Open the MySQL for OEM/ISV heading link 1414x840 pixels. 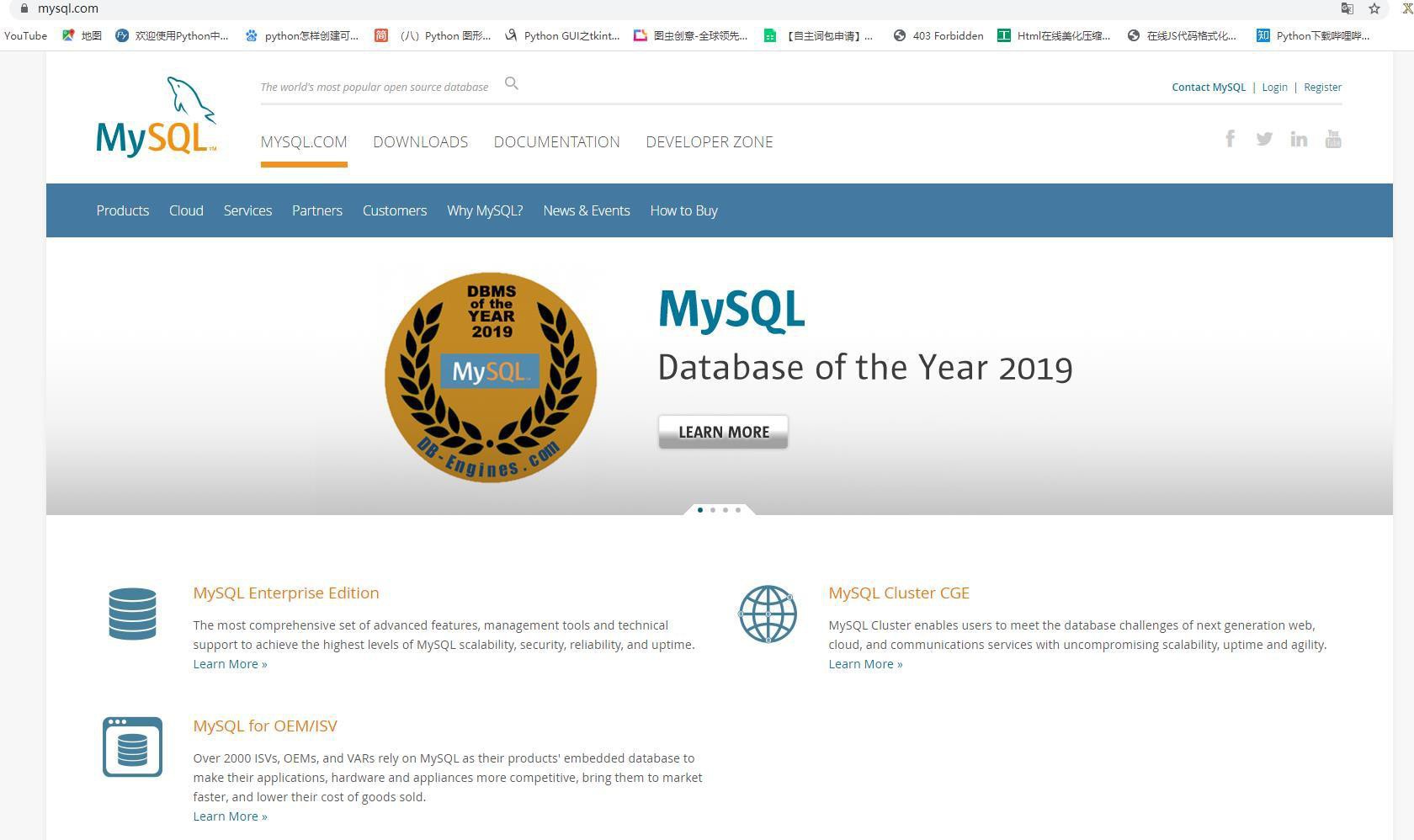coord(265,726)
